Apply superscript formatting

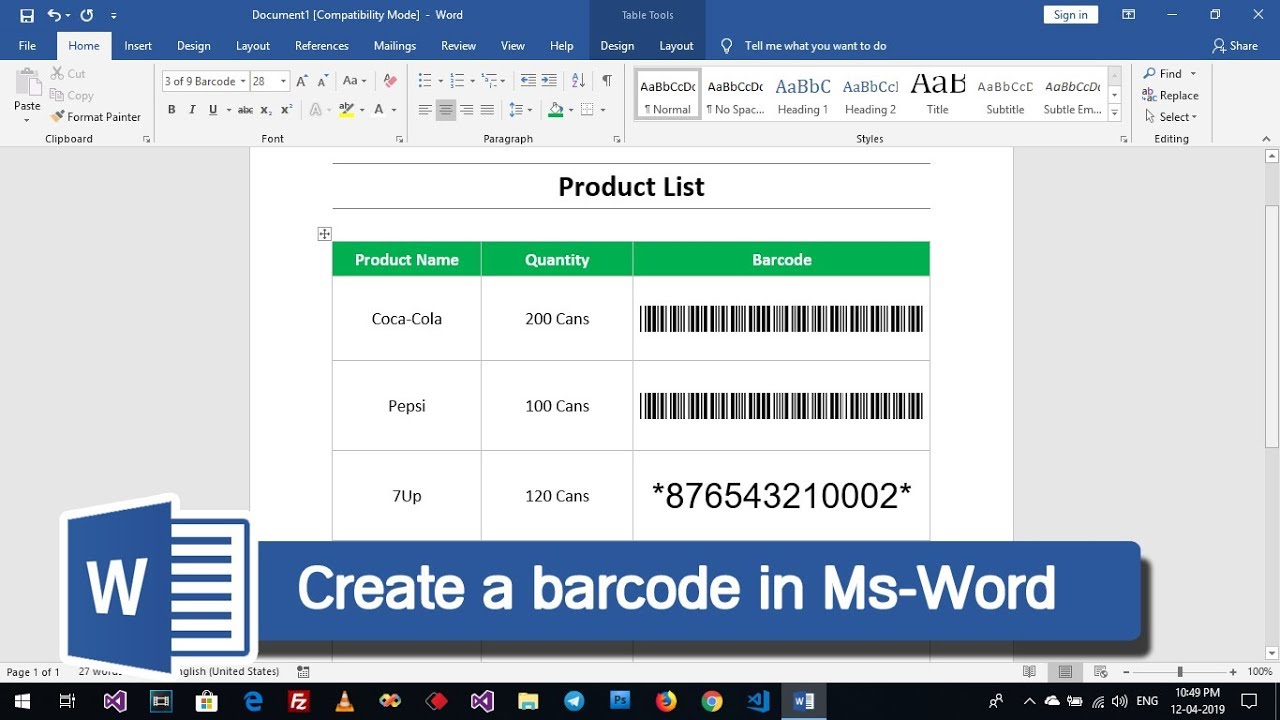(286, 110)
